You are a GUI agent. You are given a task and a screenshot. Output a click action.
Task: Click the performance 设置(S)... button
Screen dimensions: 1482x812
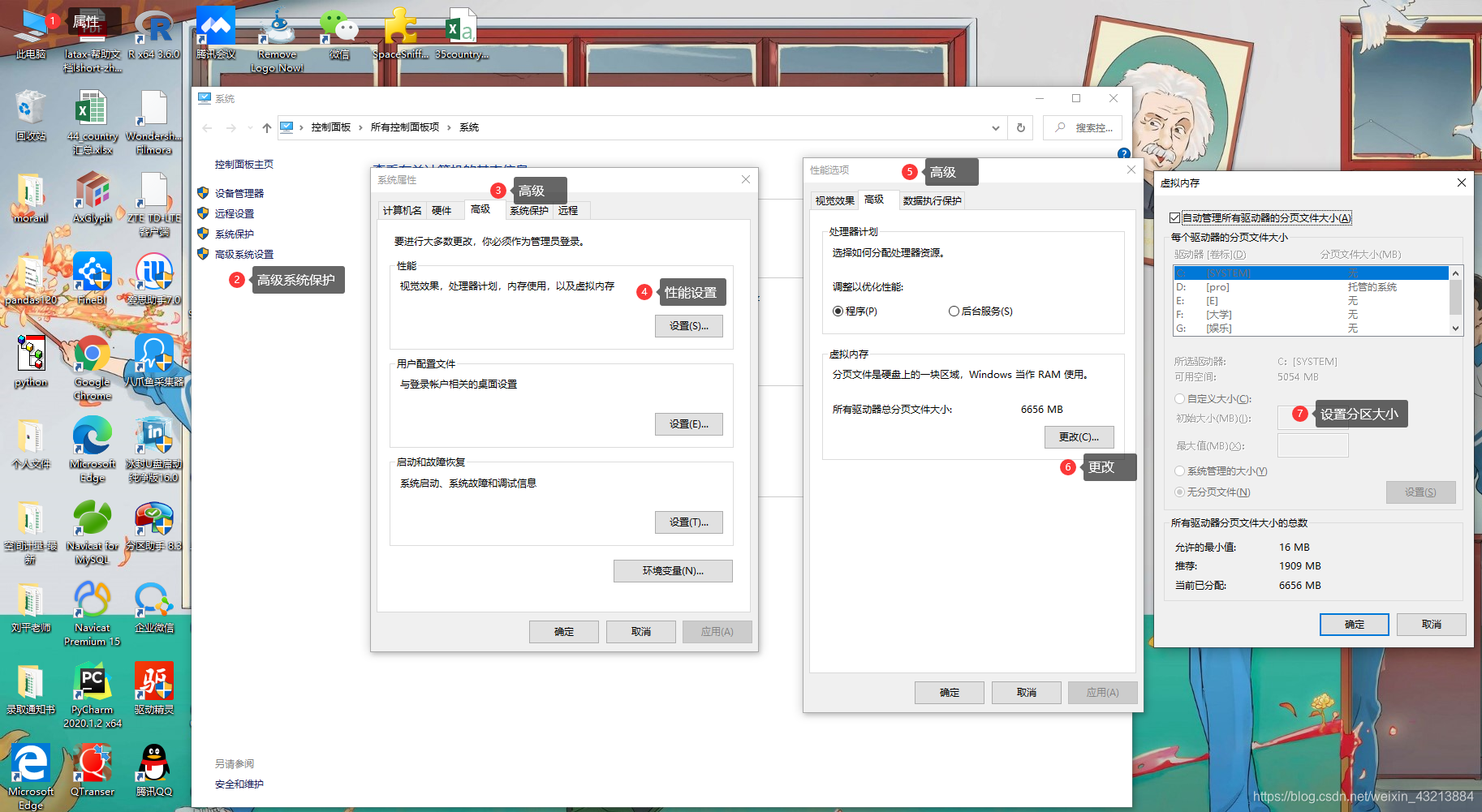tap(689, 326)
